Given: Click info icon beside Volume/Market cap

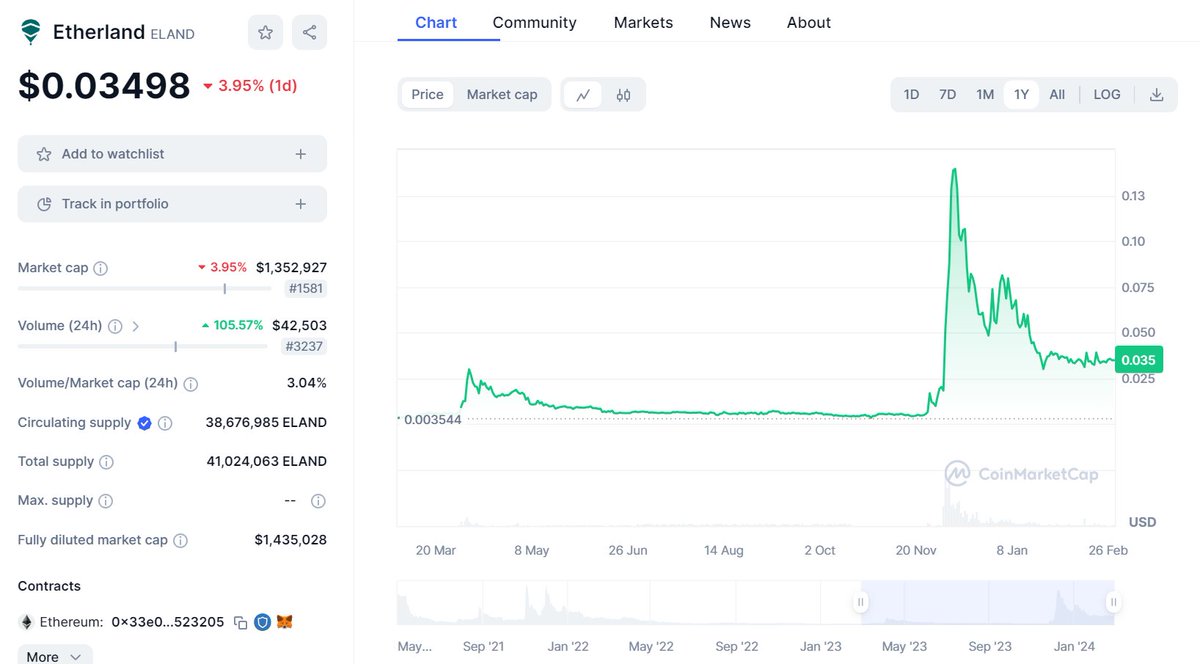Looking at the screenshot, I should pyautogui.click(x=191, y=384).
